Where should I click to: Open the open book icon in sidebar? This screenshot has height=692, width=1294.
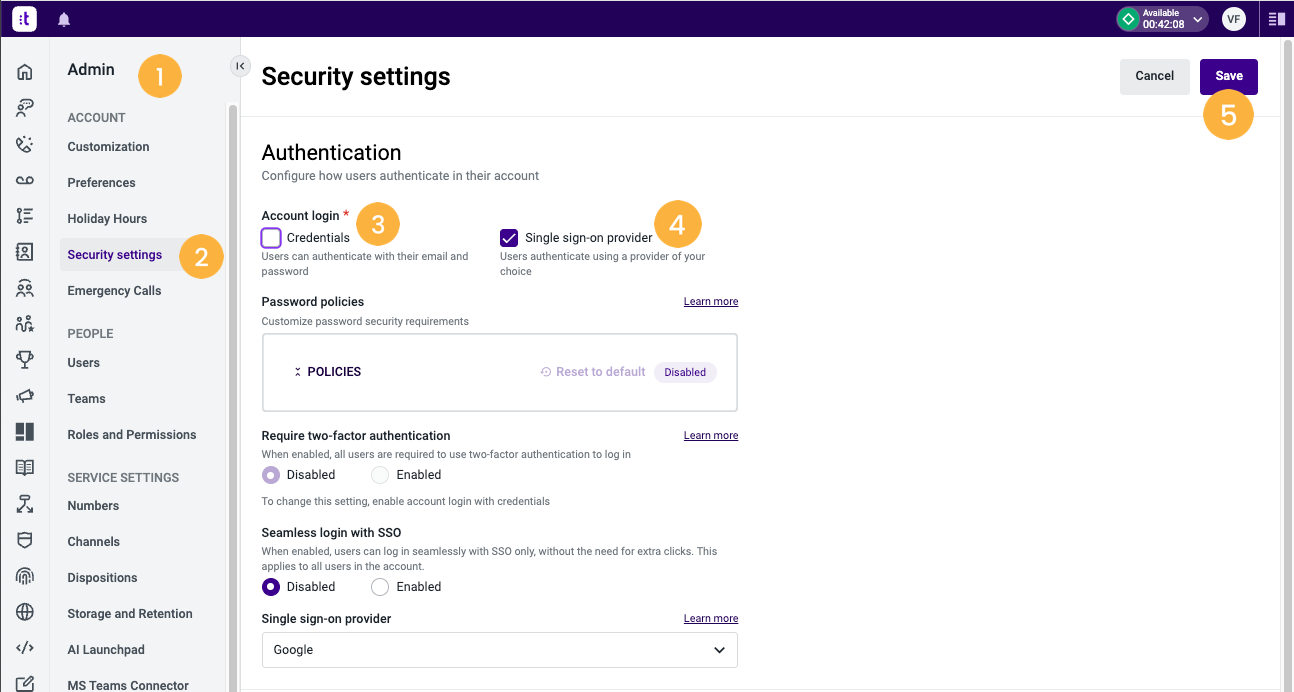(x=25, y=468)
